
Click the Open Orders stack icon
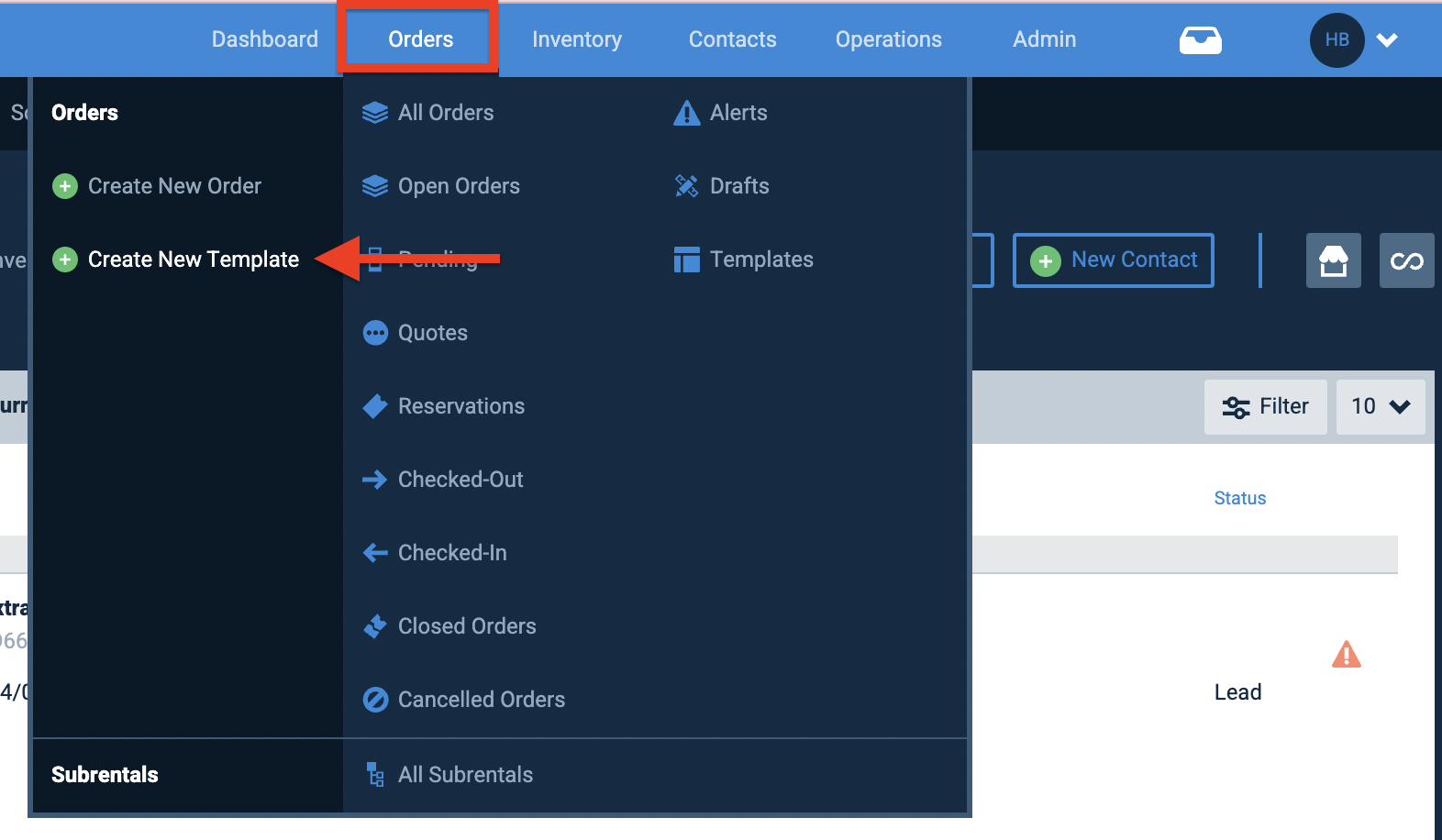(375, 186)
